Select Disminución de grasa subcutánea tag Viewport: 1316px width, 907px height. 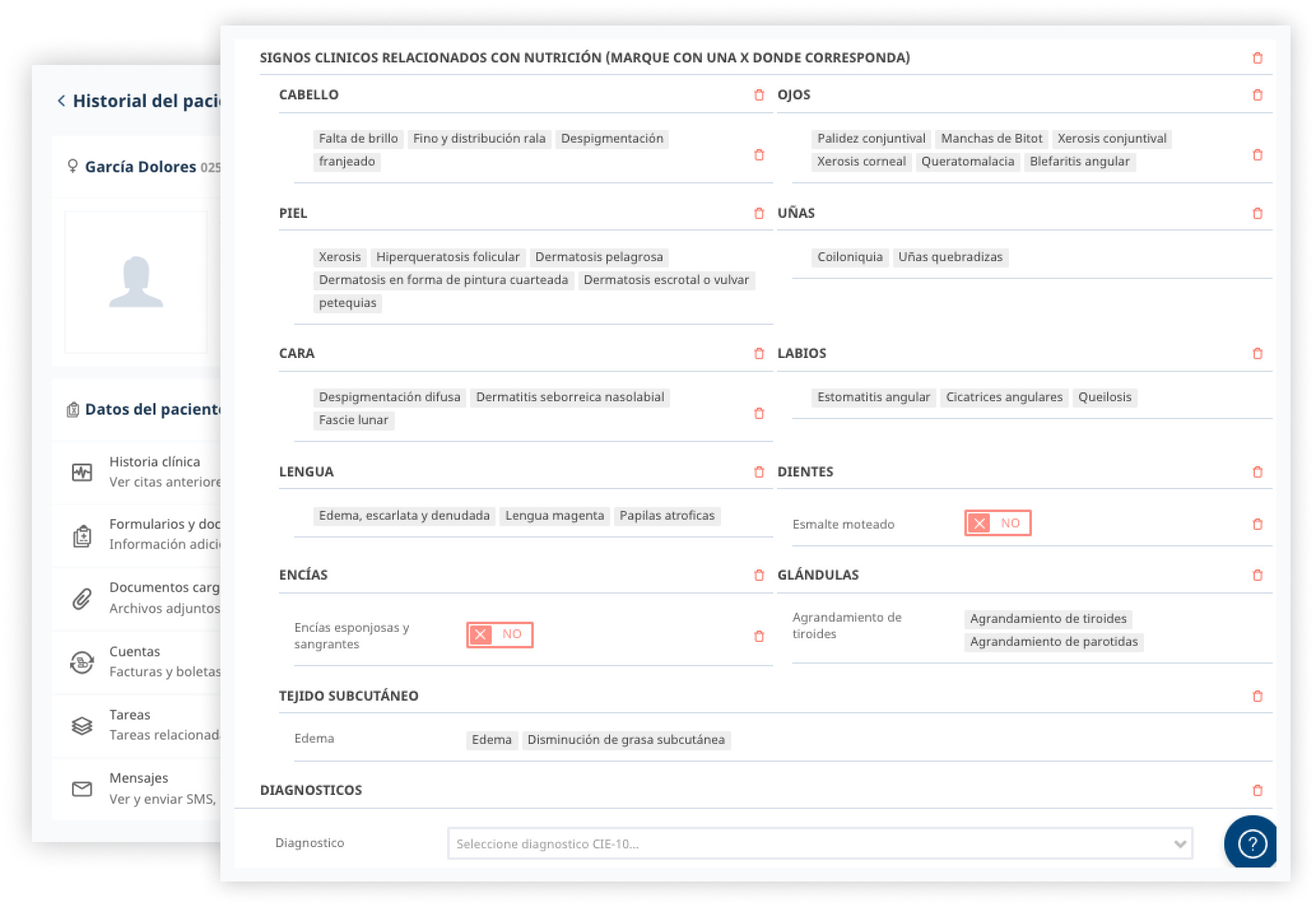(626, 740)
